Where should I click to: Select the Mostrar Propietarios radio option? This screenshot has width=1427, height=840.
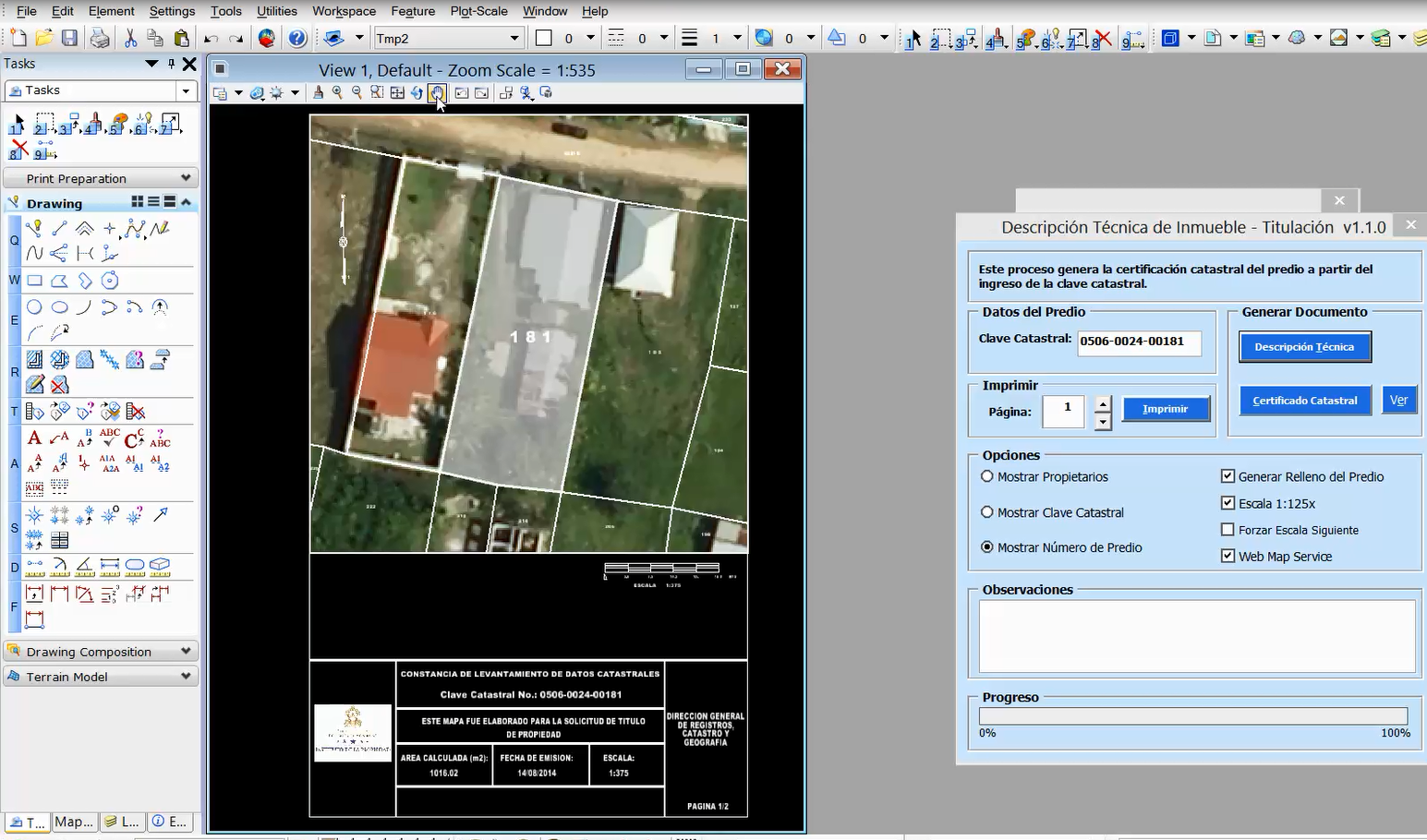987,476
